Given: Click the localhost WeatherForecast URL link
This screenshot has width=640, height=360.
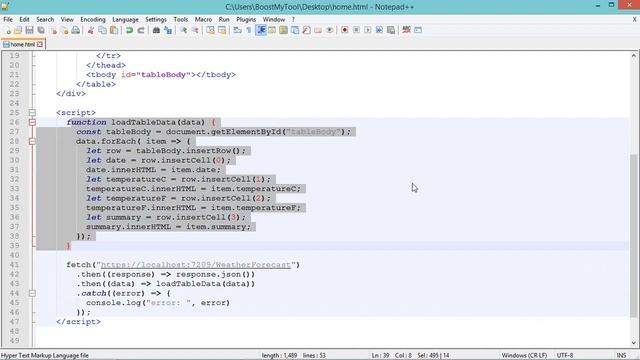Looking at the screenshot, I should [x=196, y=265].
